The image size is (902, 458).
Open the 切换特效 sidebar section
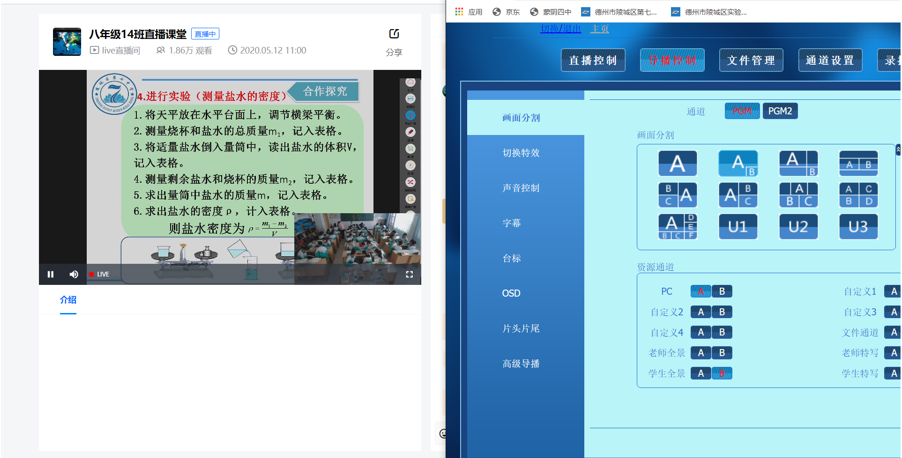(521, 153)
